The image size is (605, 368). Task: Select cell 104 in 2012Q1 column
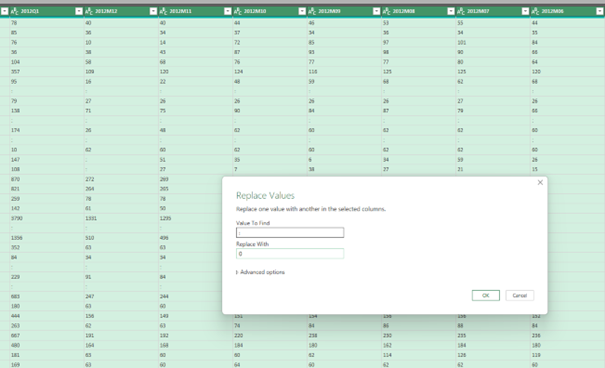(x=47, y=62)
